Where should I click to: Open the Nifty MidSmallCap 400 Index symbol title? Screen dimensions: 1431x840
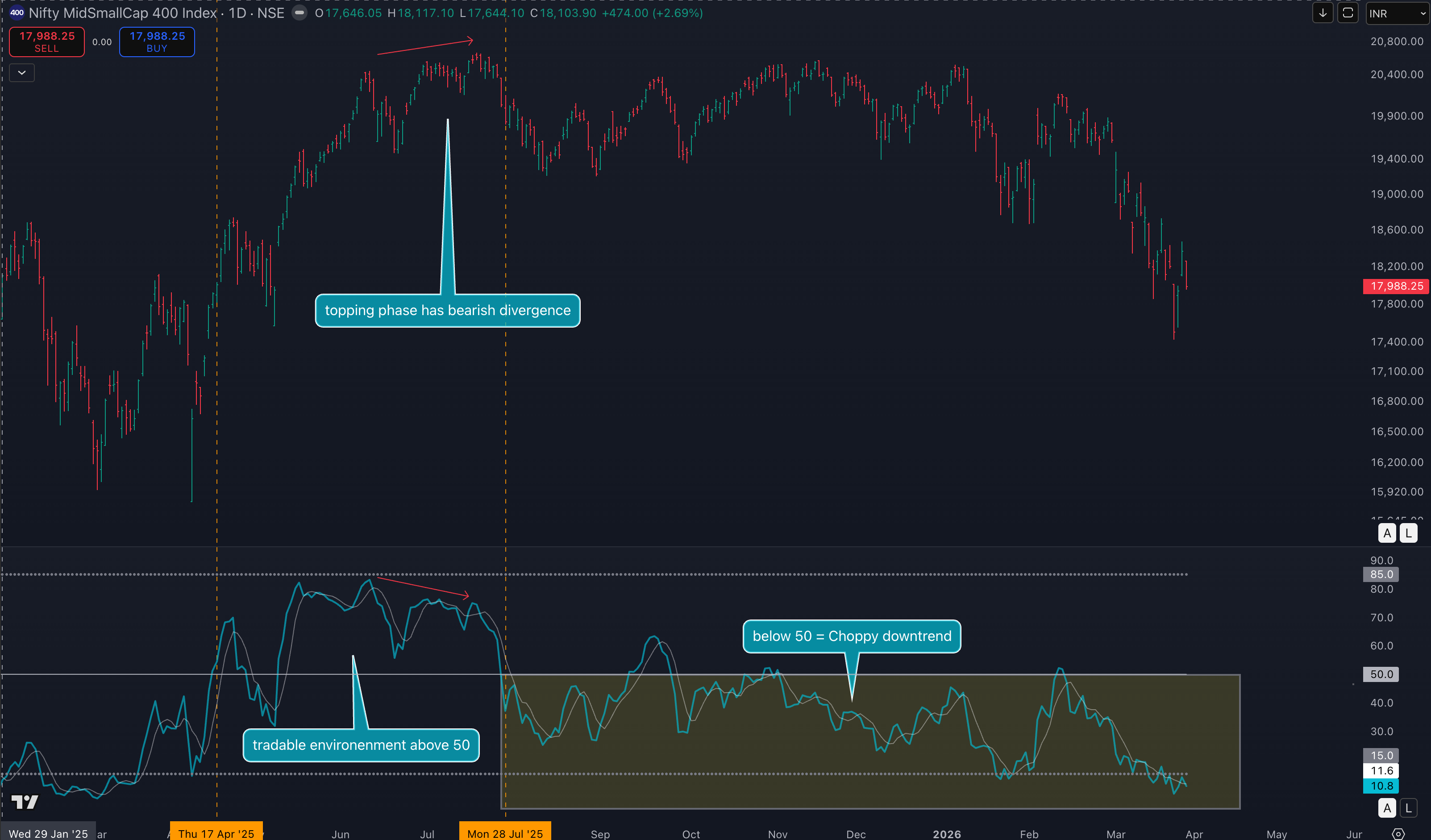point(123,13)
